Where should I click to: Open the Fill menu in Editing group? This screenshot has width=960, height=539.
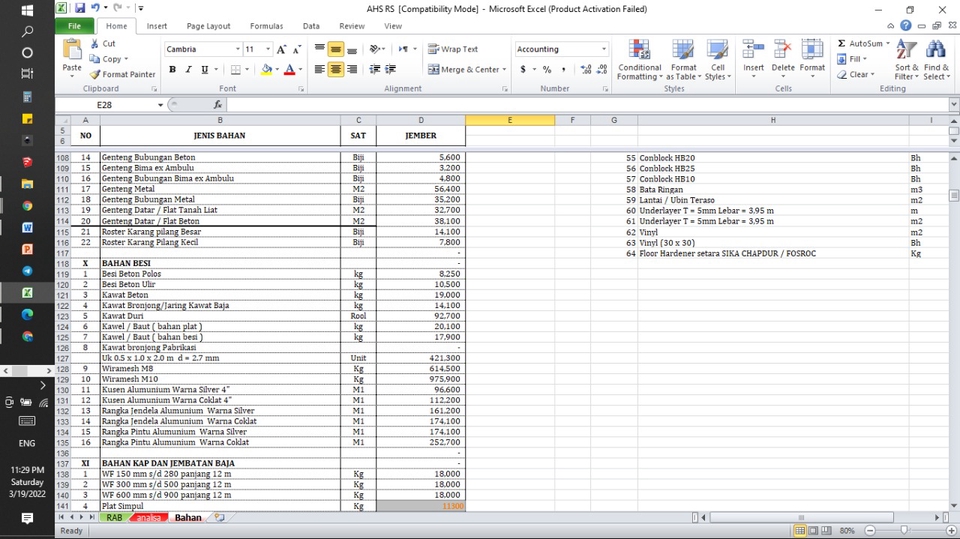(852, 59)
